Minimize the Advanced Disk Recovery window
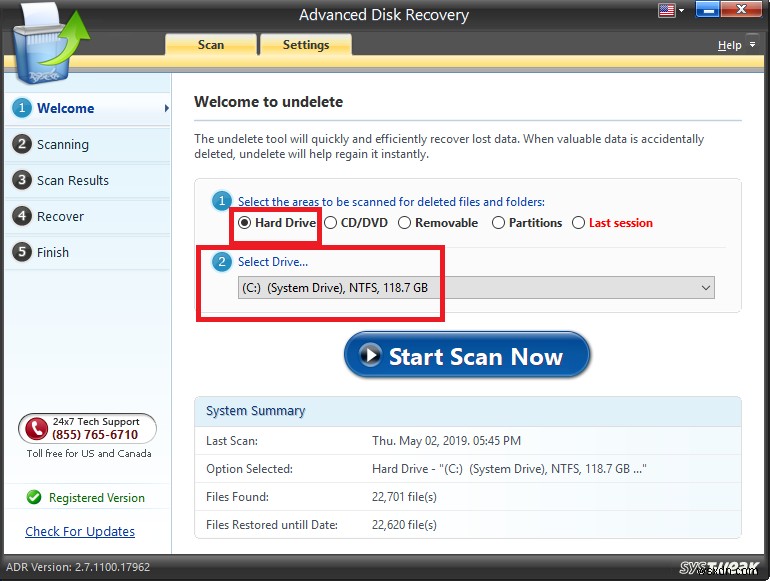 tap(707, 9)
